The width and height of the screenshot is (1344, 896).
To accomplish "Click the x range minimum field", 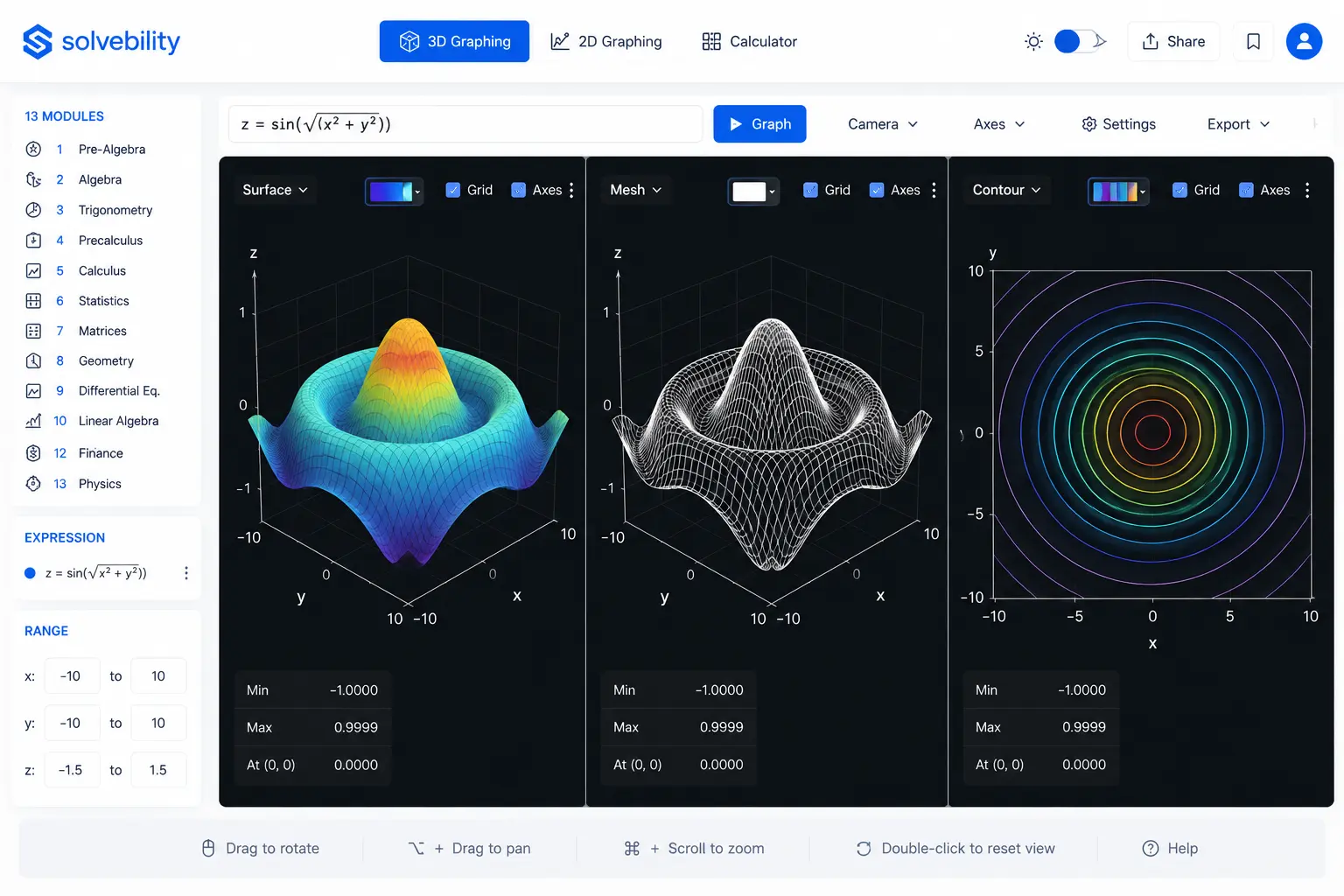I will (x=72, y=676).
